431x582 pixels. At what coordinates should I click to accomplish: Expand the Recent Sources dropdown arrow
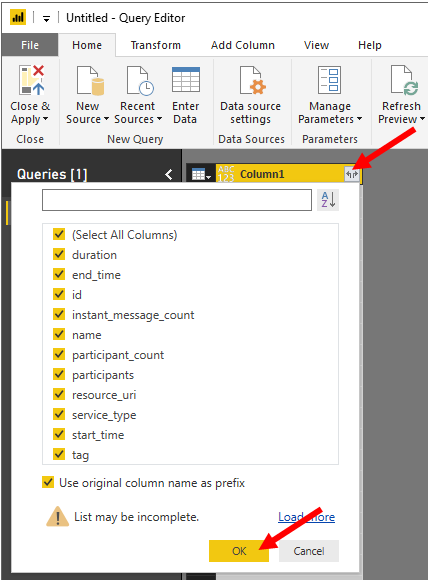[159, 119]
